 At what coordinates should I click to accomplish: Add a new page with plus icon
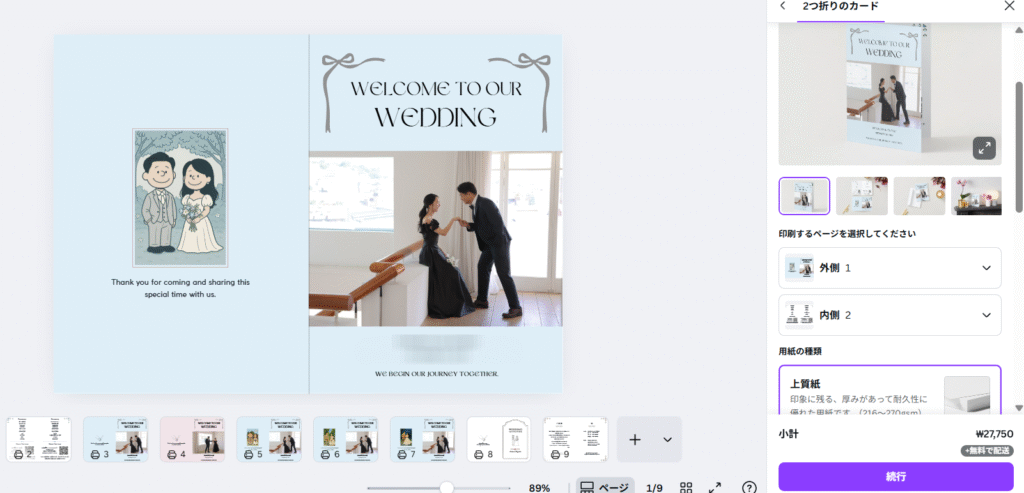pyautogui.click(x=635, y=439)
